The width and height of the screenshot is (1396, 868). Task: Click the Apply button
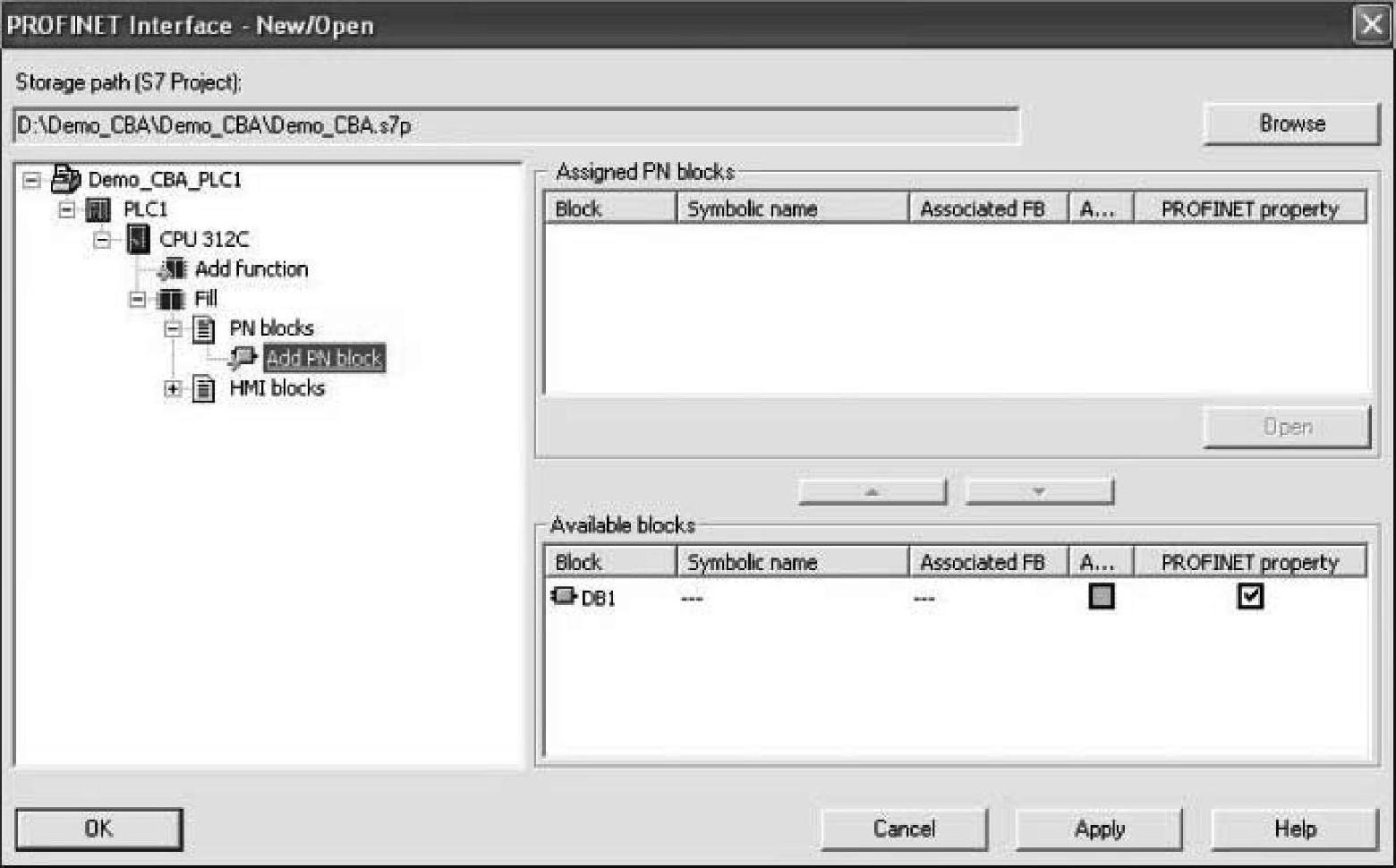(1099, 829)
